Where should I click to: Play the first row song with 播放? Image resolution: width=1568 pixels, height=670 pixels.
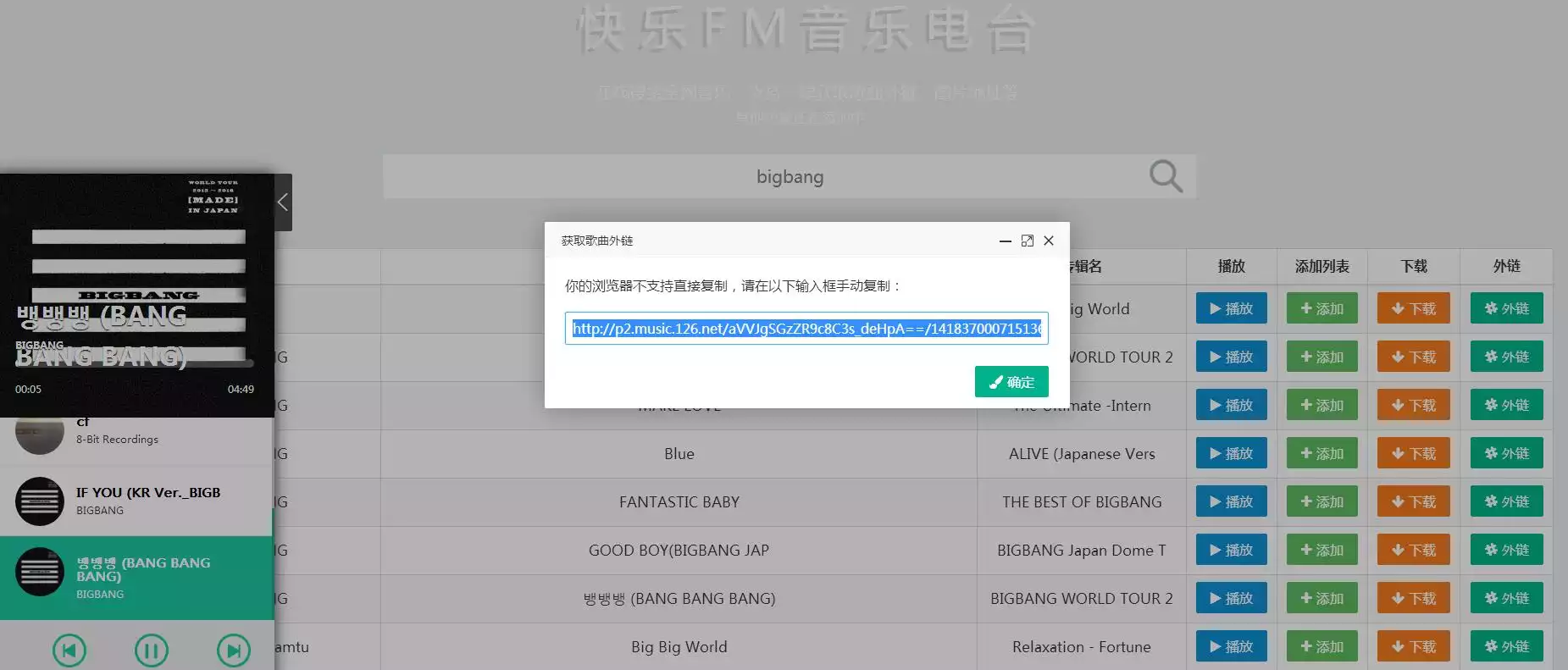(x=1231, y=308)
